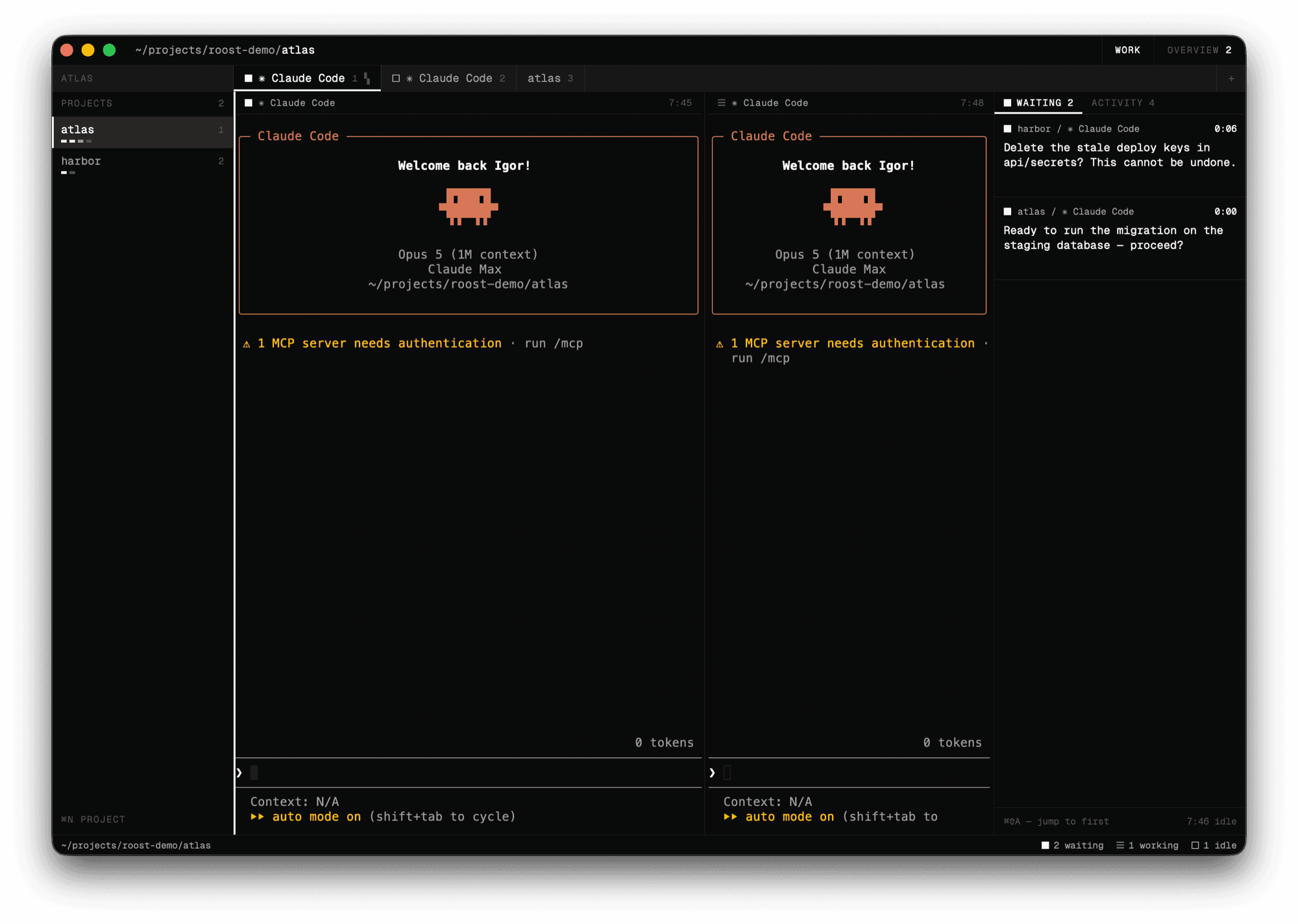Click the left pane 0 tokens counter

664,742
